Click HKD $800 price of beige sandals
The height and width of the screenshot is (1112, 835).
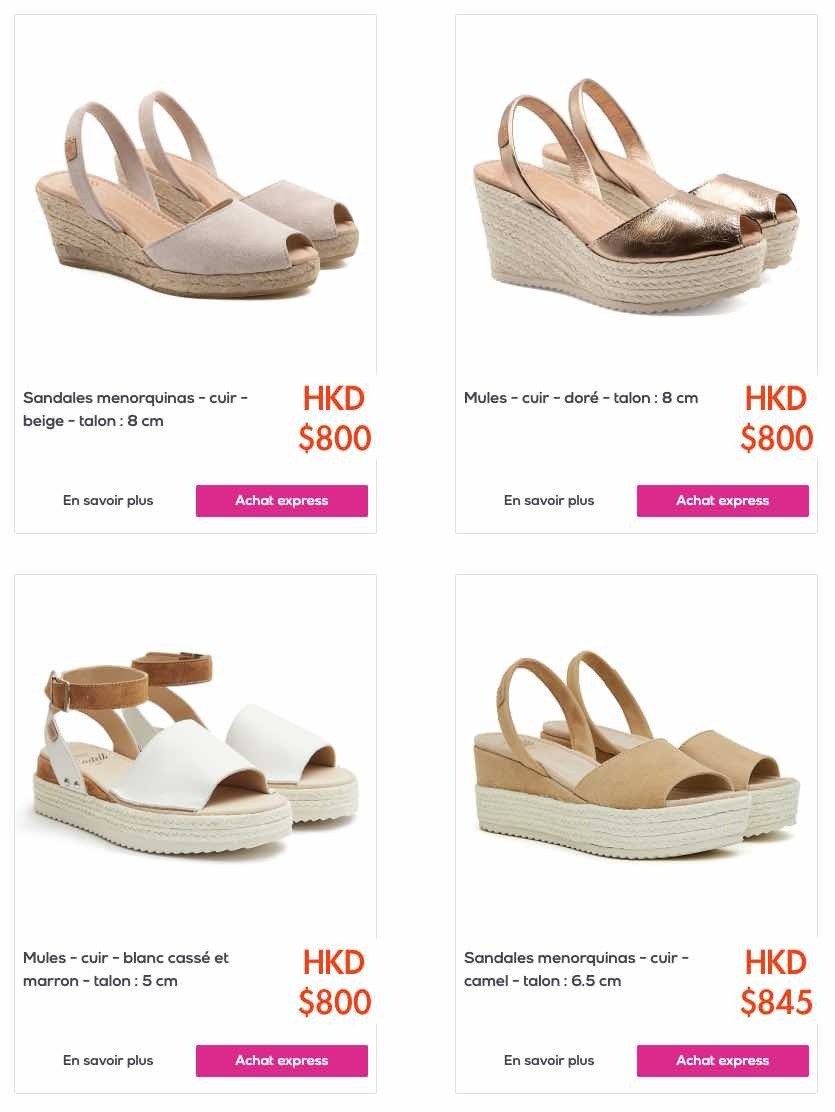(334, 419)
